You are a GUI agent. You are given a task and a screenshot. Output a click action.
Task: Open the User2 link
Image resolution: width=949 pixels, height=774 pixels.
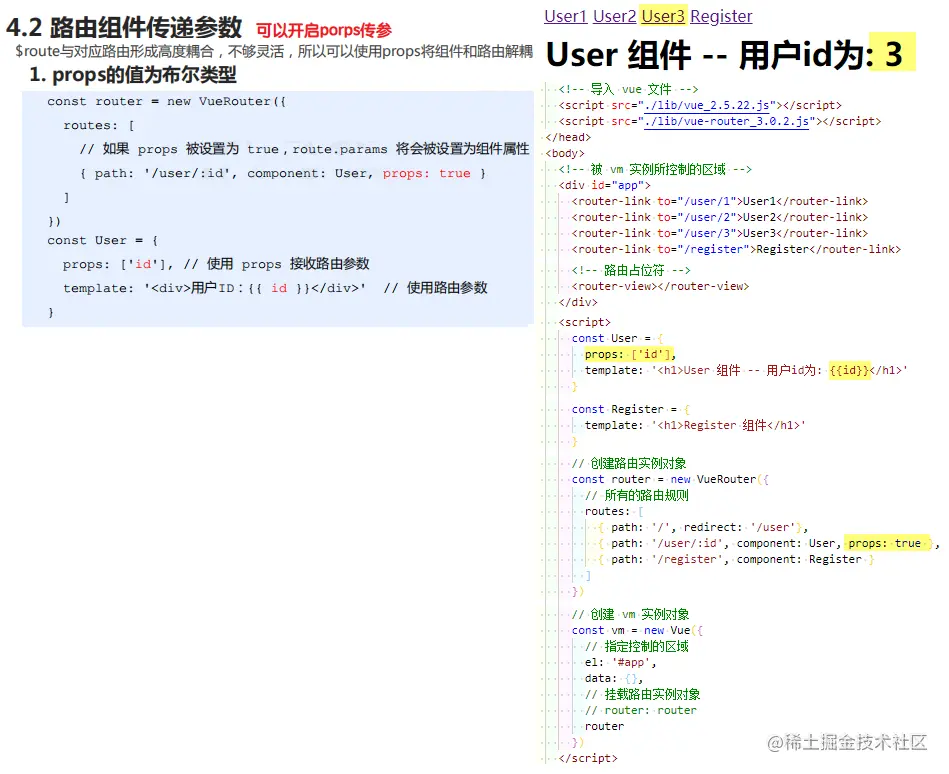(614, 16)
